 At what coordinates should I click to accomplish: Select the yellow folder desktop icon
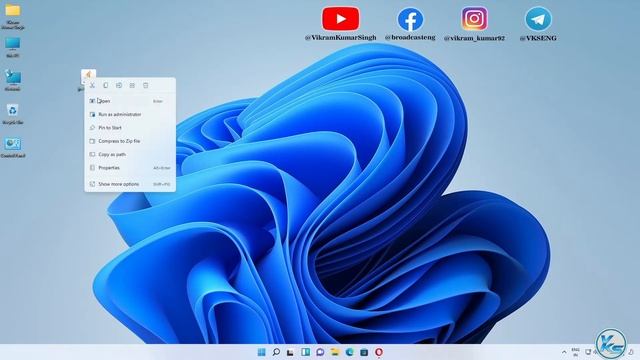(x=13, y=17)
